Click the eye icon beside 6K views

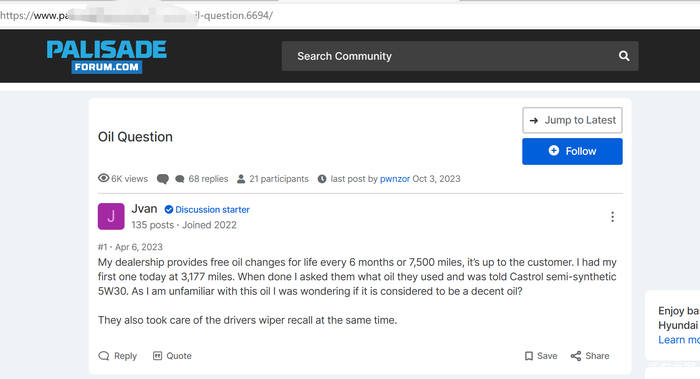104,178
